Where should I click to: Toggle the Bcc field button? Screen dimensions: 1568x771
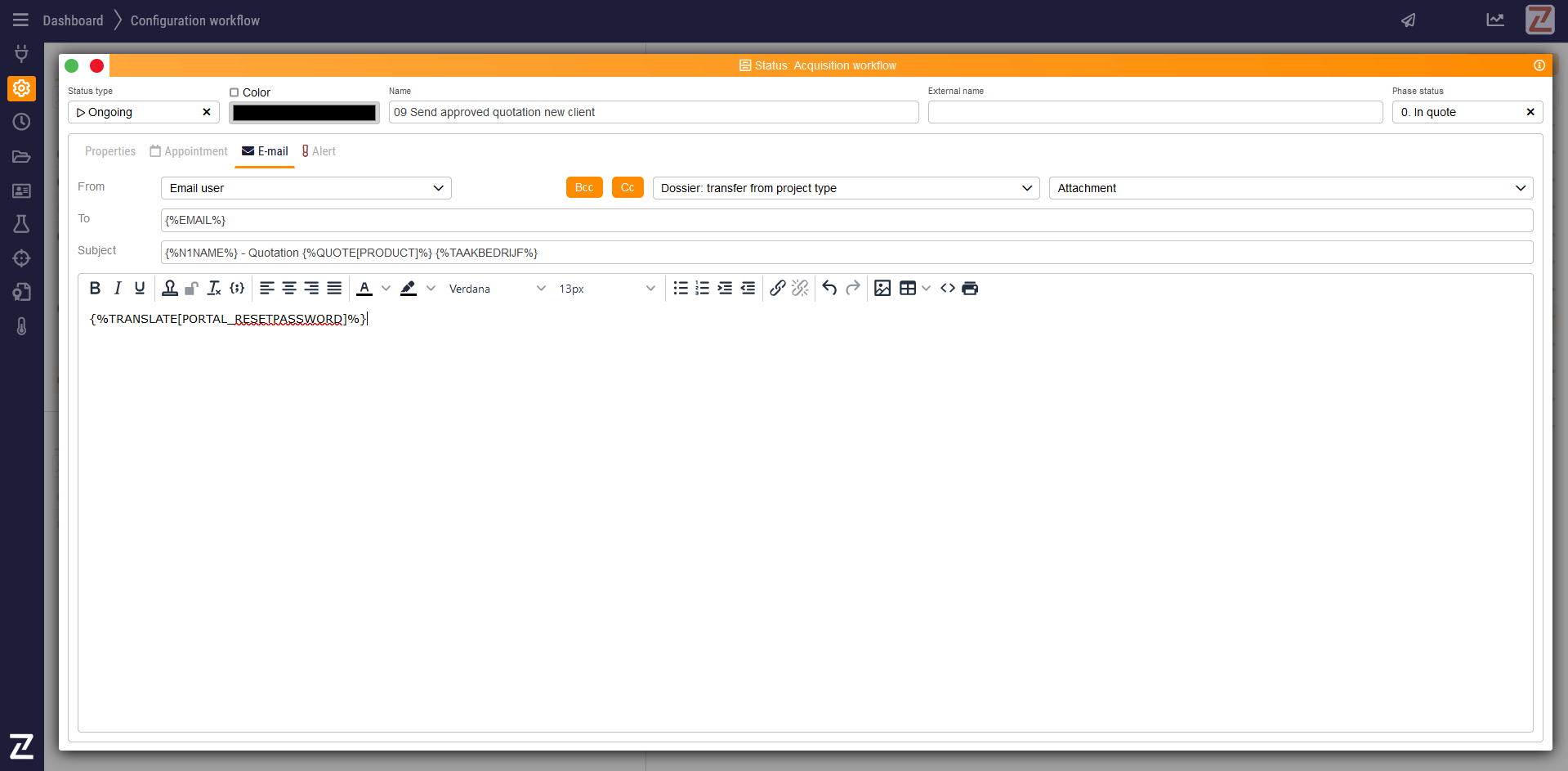pos(583,187)
